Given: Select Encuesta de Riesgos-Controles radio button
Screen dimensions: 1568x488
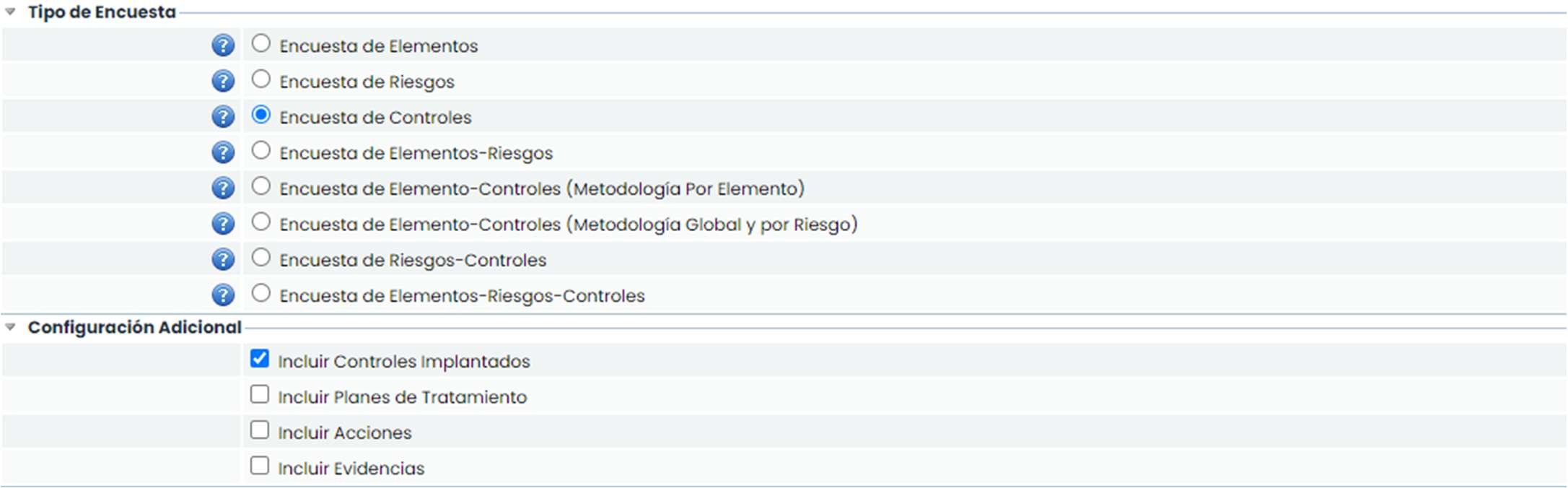Looking at the screenshot, I should 261,257.
